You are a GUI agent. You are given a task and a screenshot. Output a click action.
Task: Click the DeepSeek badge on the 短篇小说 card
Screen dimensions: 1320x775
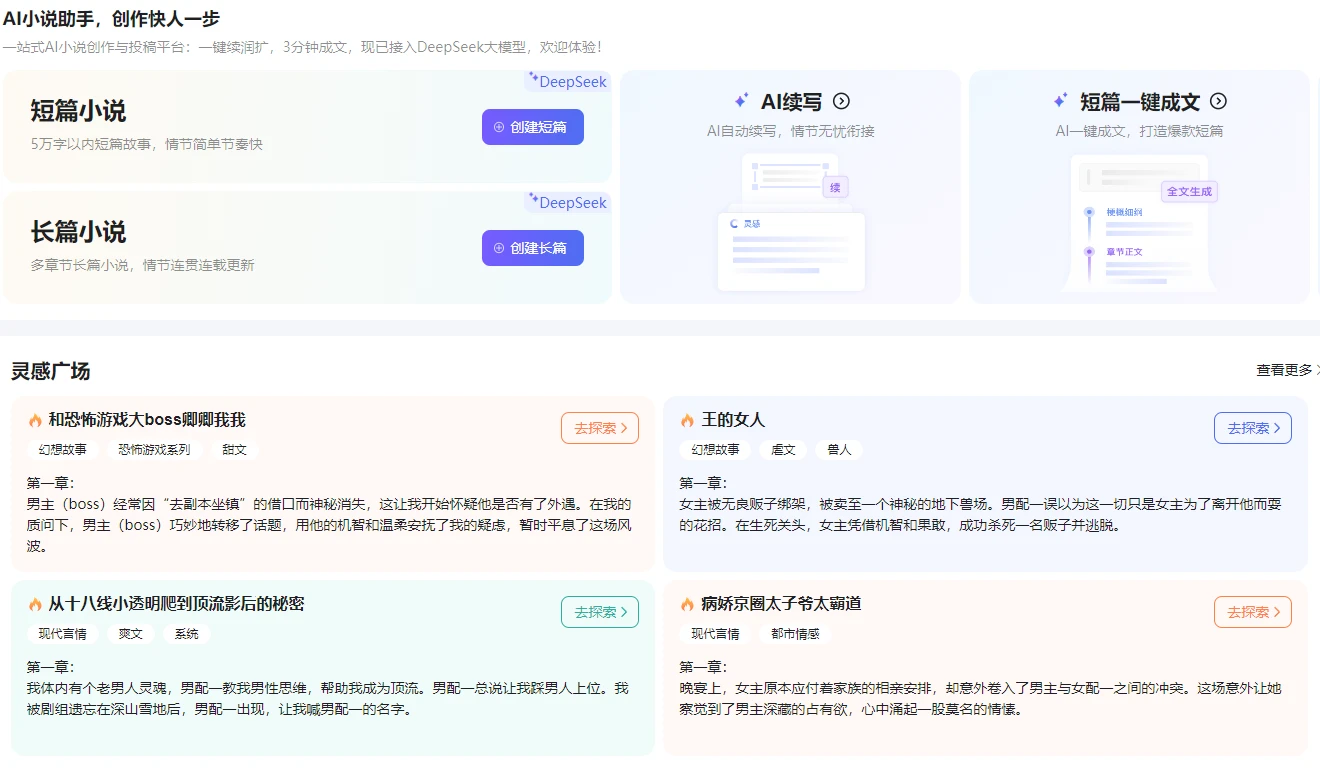pyautogui.click(x=566, y=82)
